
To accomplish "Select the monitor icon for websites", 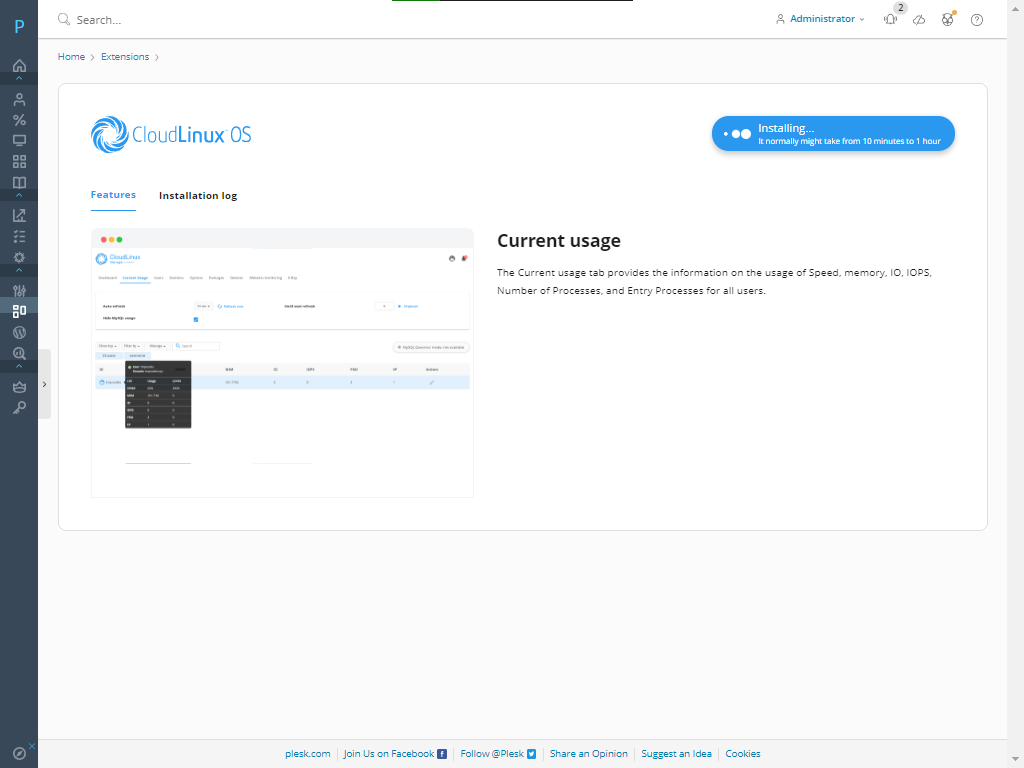I will click(x=19, y=140).
